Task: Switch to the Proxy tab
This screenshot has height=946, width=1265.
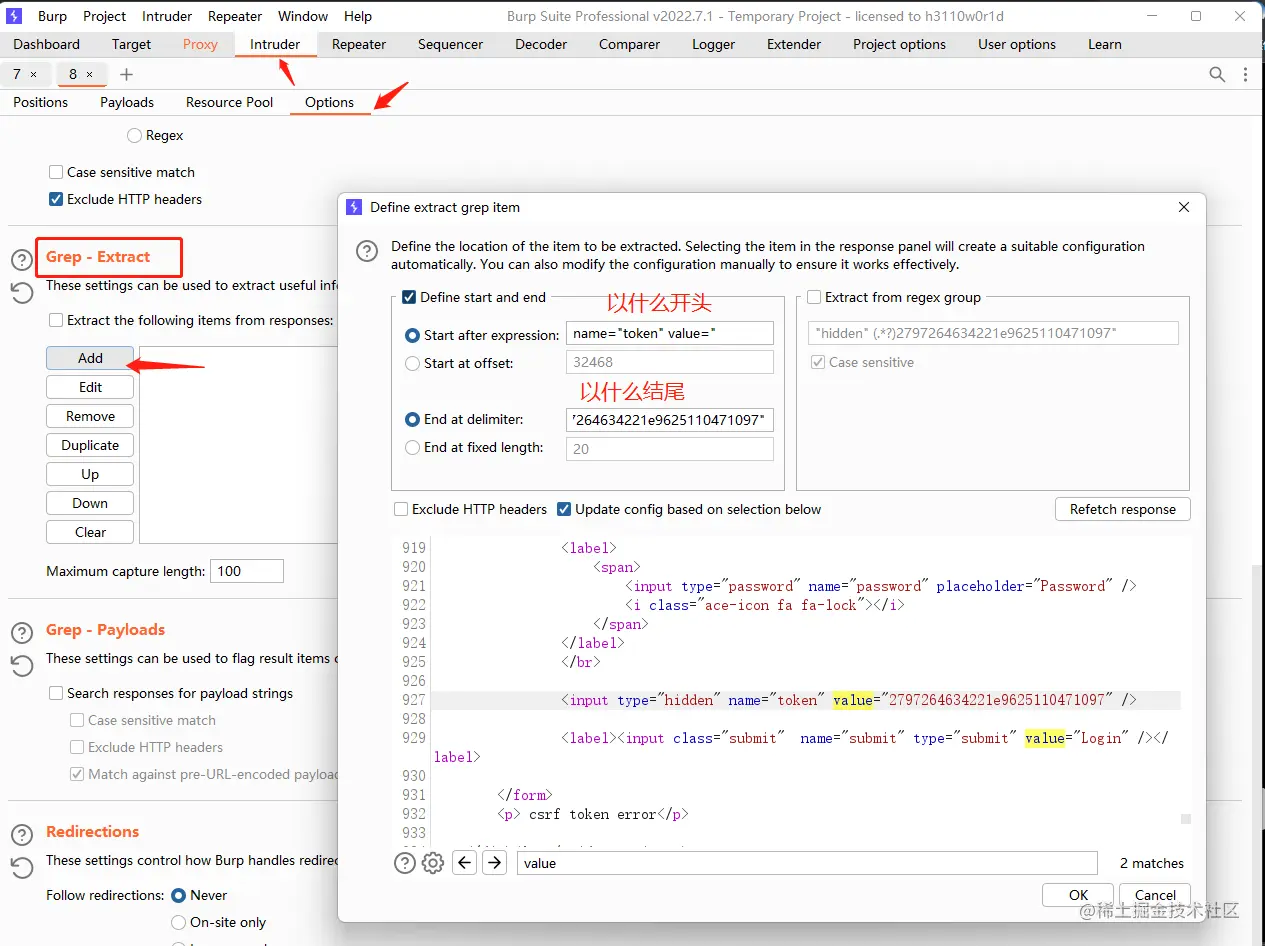Action: pyautogui.click(x=200, y=44)
